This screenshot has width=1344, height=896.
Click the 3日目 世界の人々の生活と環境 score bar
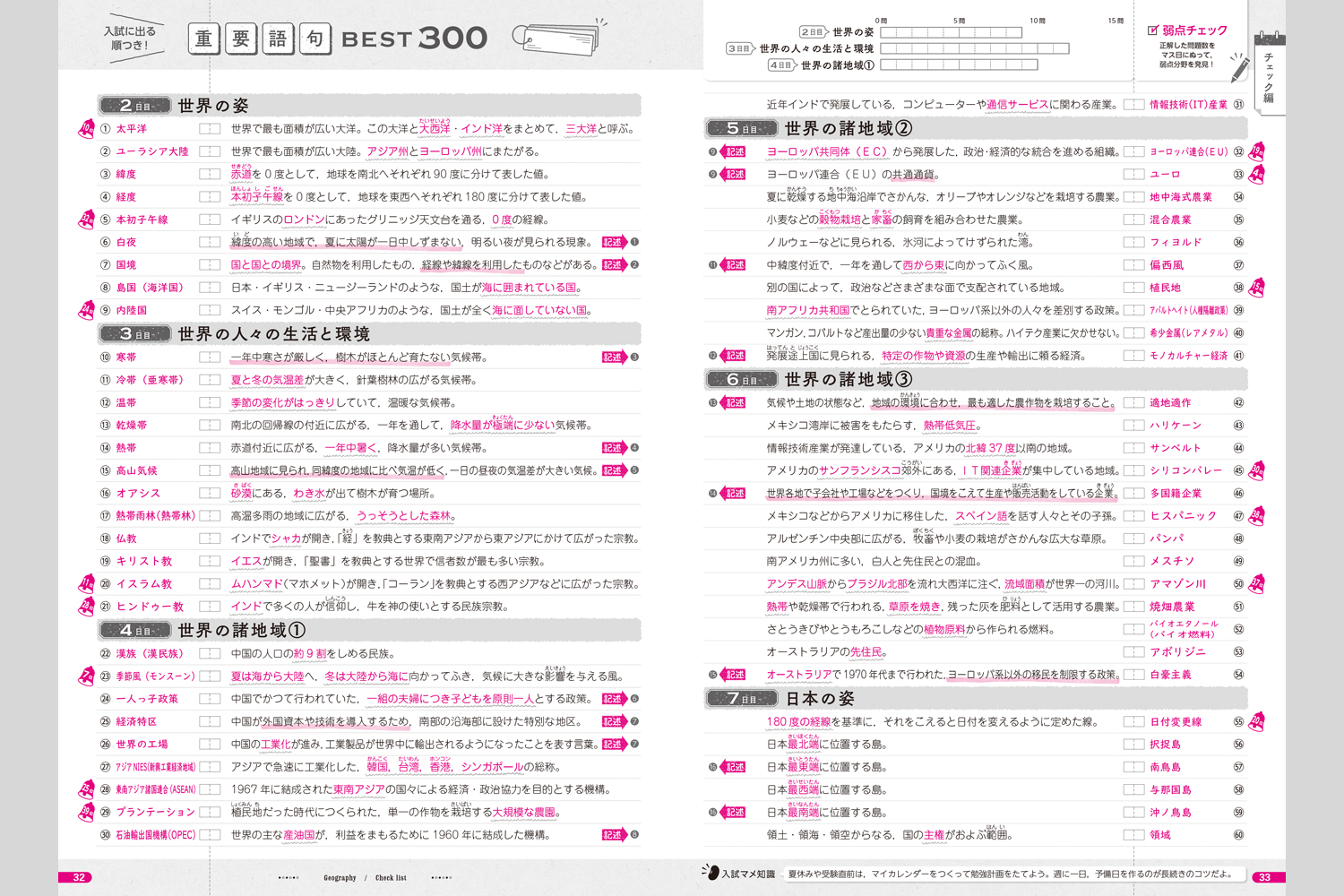pos(975,48)
